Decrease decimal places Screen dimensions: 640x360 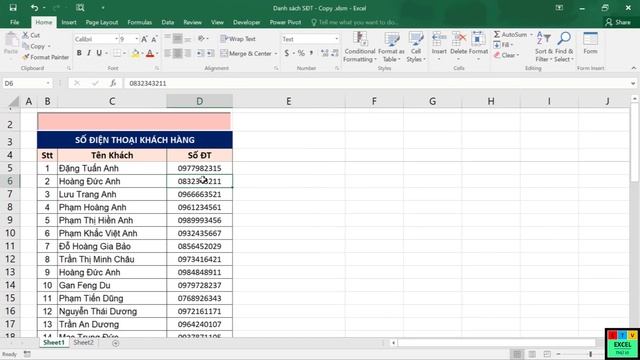334,53
